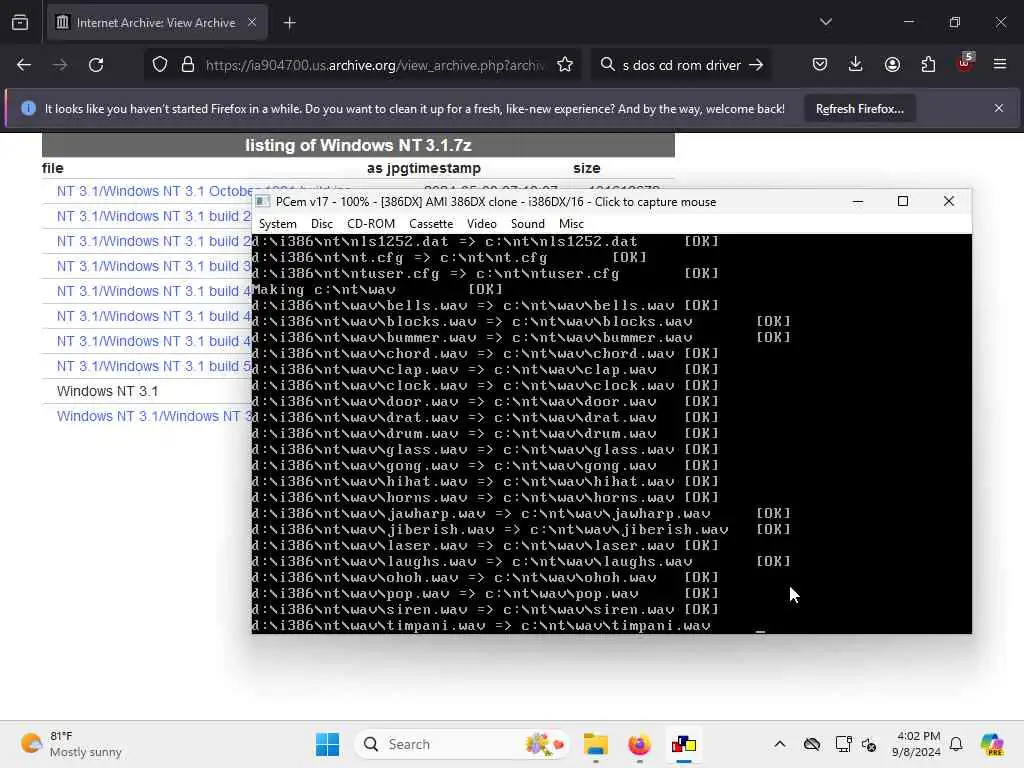
Task: Open PCem Cassette menu
Action: pyautogui.click(x=431, y=224)
